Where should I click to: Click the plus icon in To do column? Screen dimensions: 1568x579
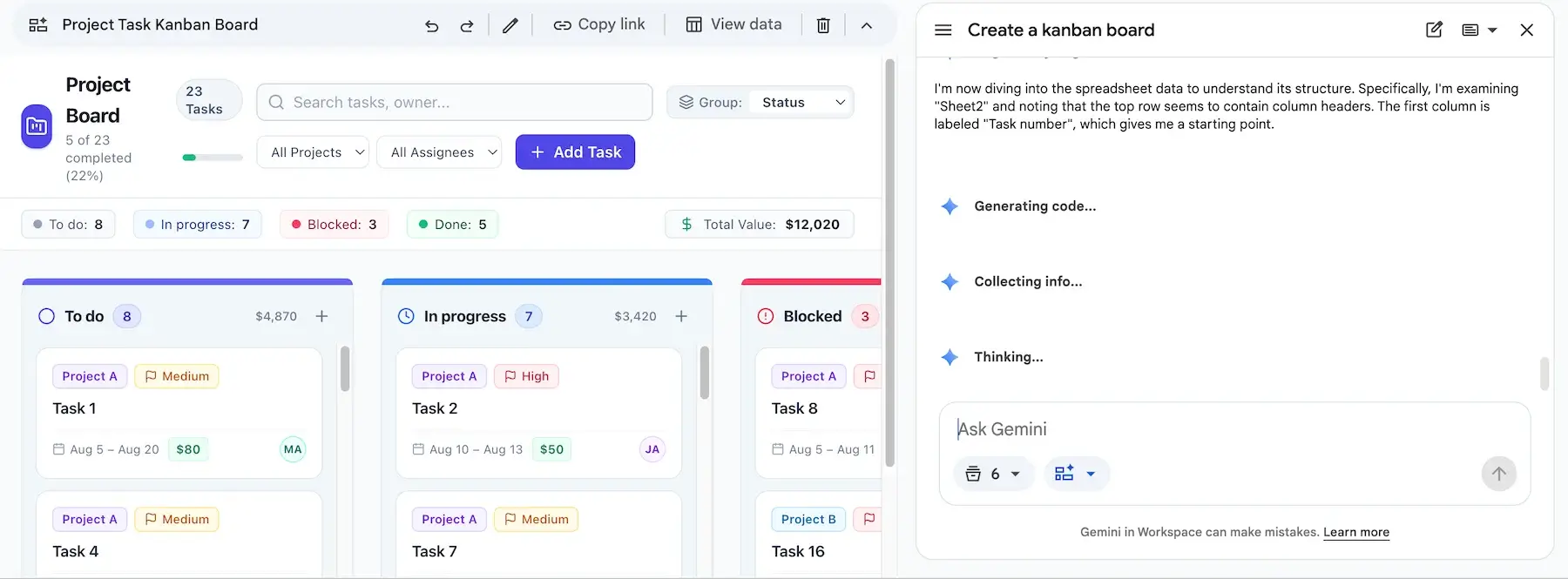pos(321,316)
